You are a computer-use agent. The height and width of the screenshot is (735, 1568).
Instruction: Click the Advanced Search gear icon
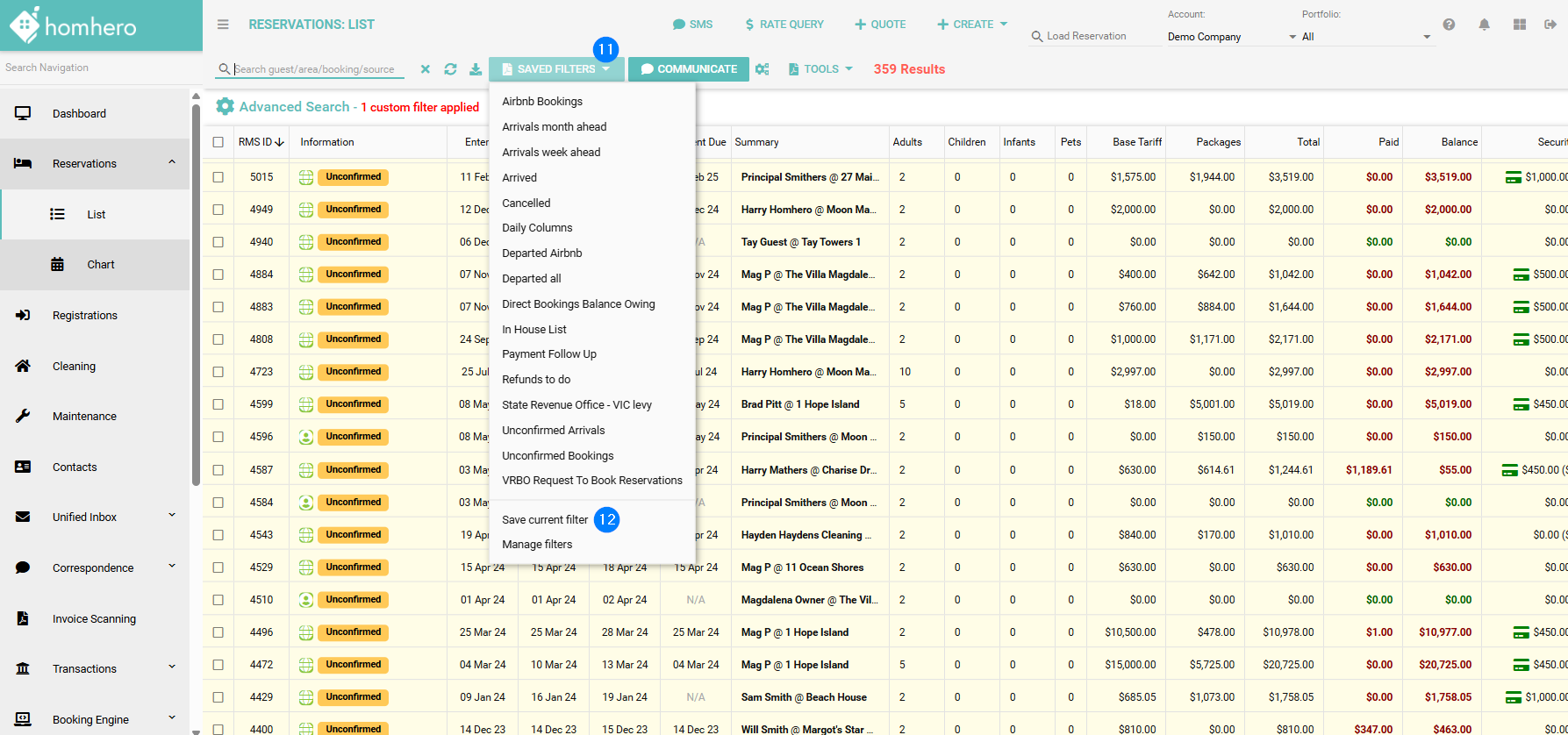[x=226, y=107]
